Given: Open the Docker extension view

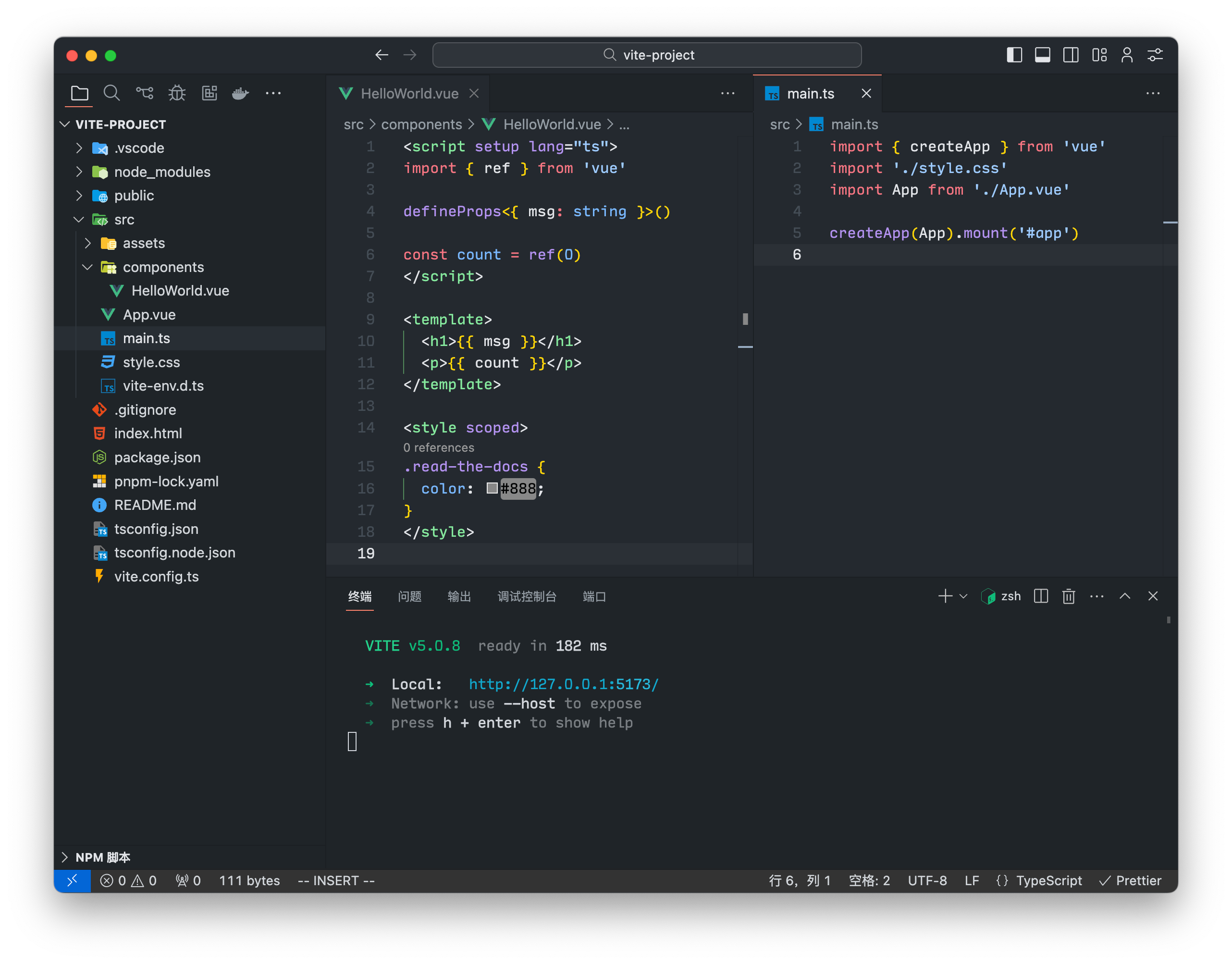Looking at the screenshot, I should point(240,93).
